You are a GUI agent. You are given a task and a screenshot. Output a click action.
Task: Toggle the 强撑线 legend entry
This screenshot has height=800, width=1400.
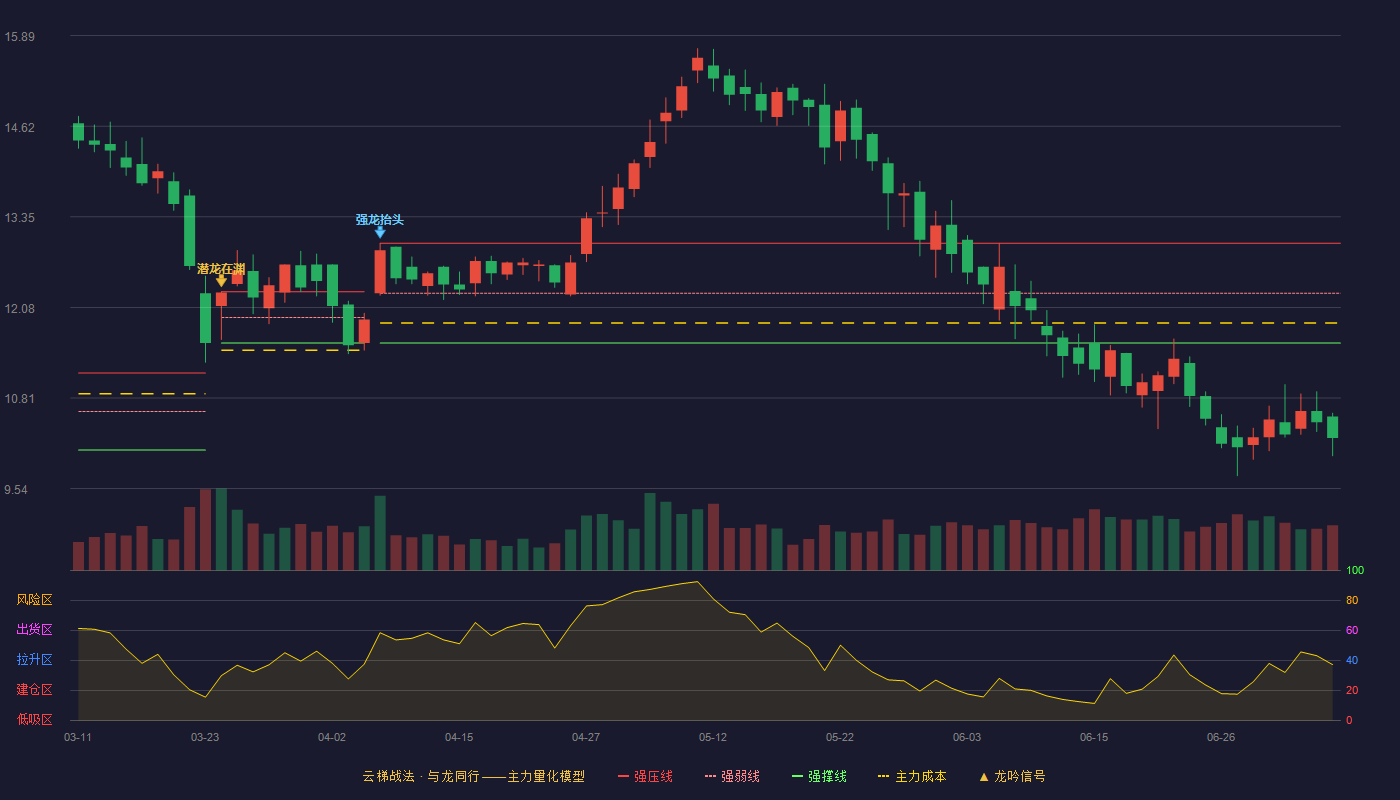(x=819, y=776)
